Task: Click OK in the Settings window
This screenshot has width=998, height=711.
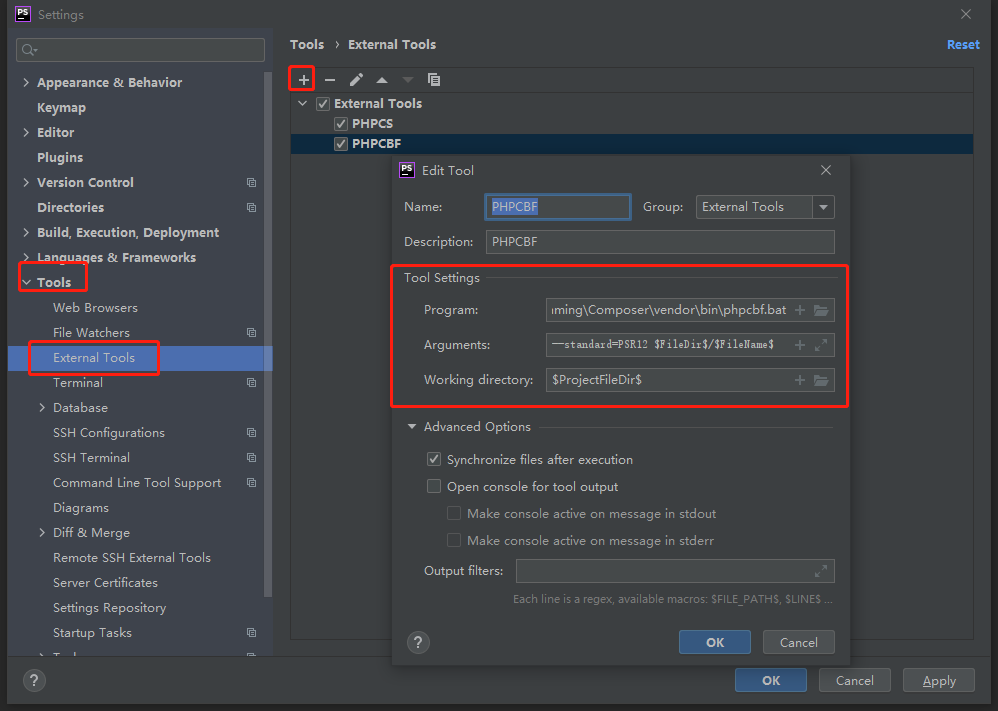Action: click(x=771, y=680)
